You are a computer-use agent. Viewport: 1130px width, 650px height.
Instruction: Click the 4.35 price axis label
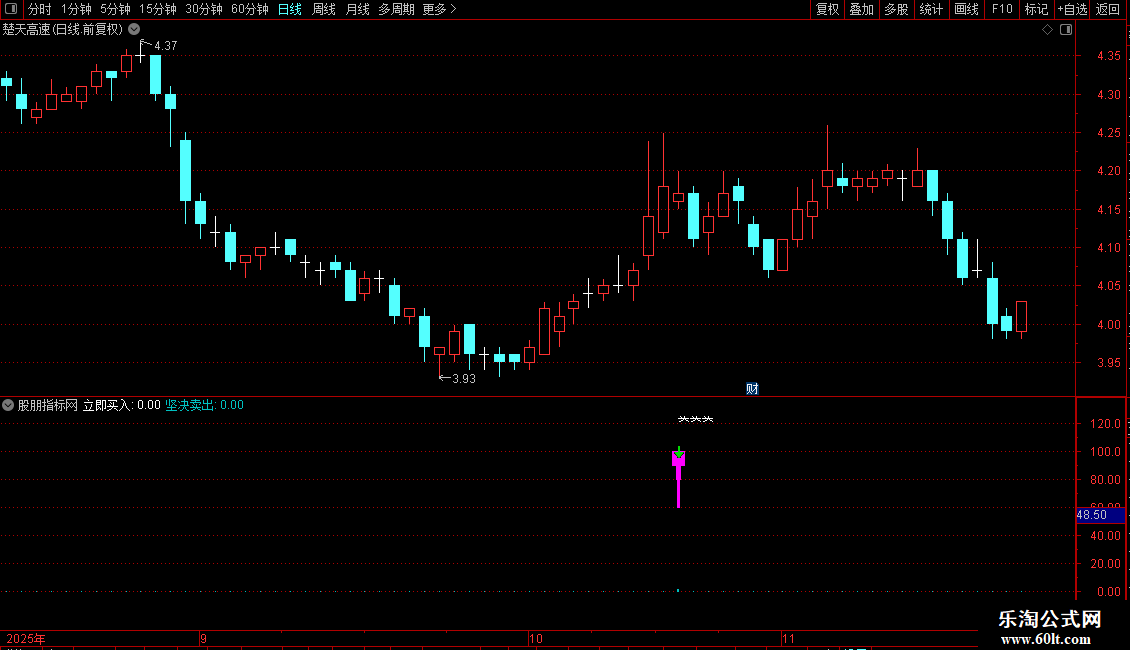pyautogui.click(x=1108, y=55)
